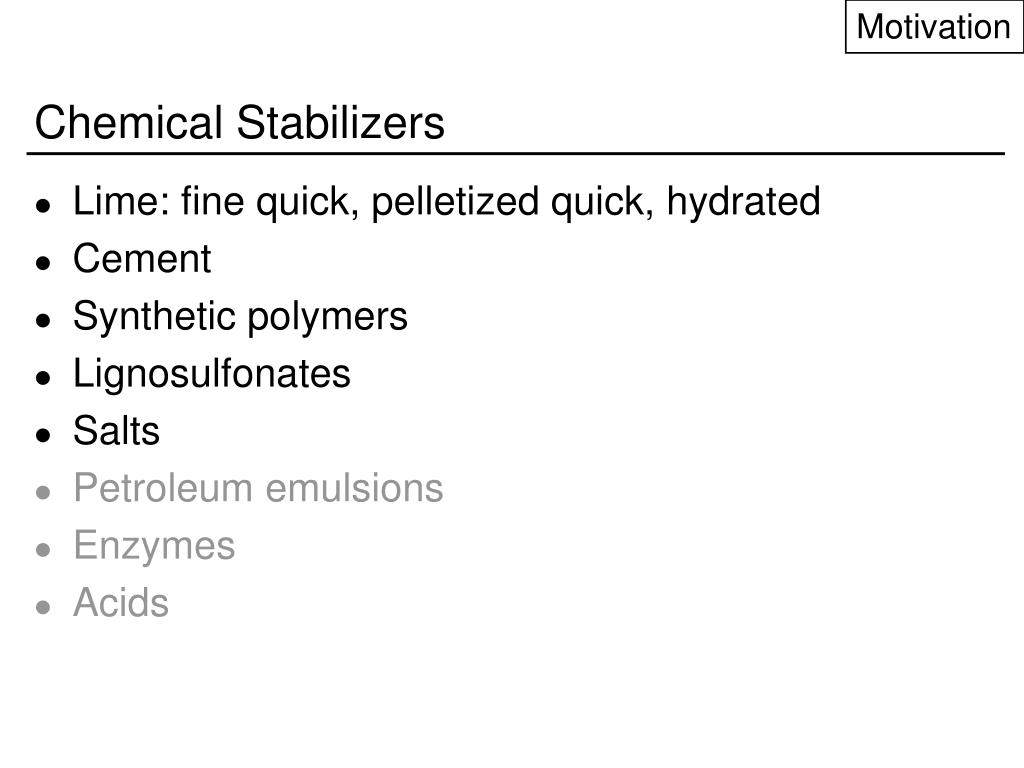Viewport: 1024px width, 768px height.
Task: Click the bullet dot beside Lignosulfonates
Action: (43, 378)
